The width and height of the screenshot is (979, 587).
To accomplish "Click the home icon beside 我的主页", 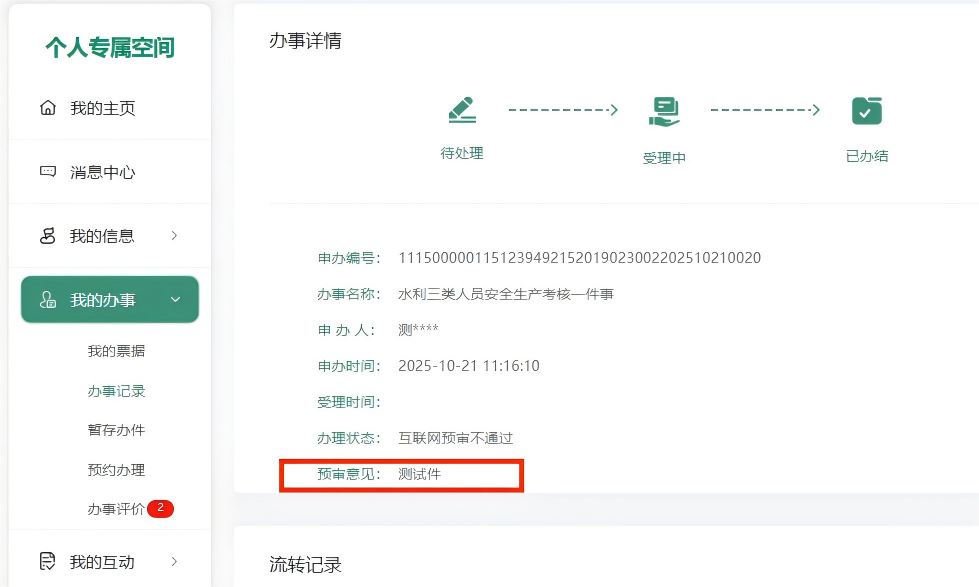I will point(47,108).
